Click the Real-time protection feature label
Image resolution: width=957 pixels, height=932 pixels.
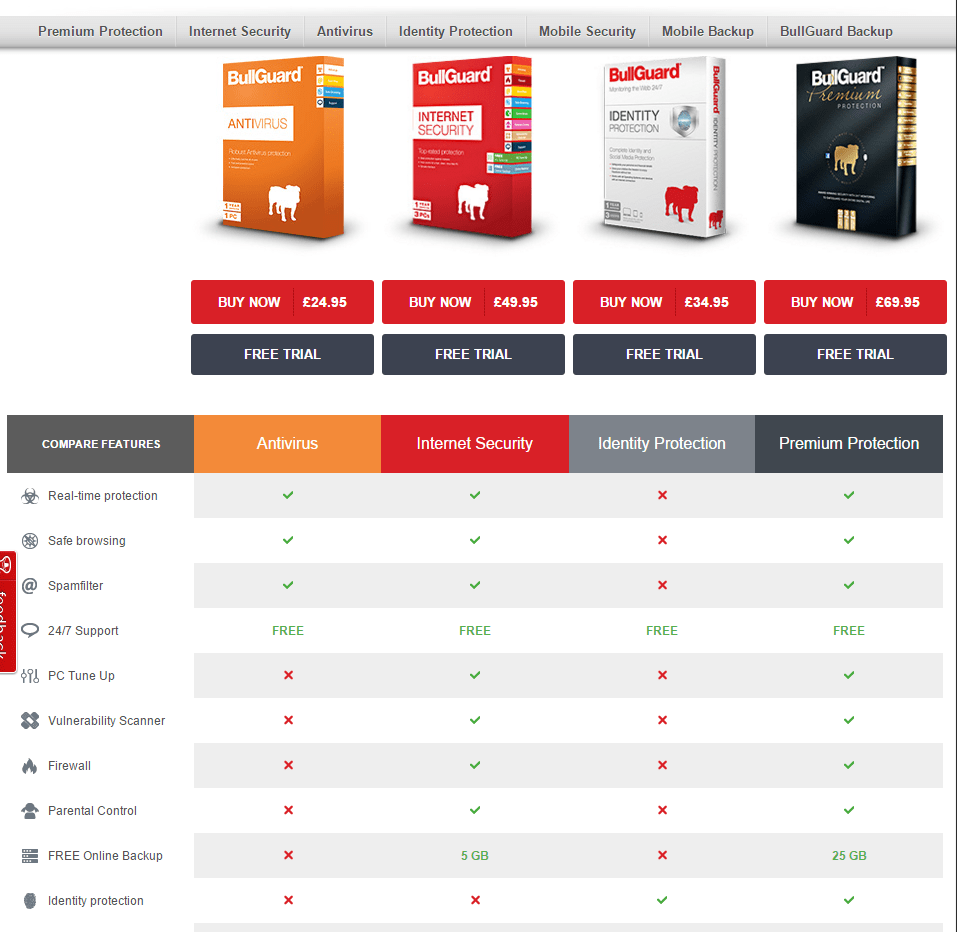pos(103,496)
